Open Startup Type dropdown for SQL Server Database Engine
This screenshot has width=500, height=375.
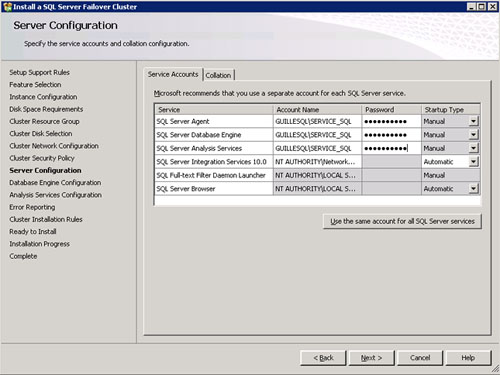click(x=473, y=135)
